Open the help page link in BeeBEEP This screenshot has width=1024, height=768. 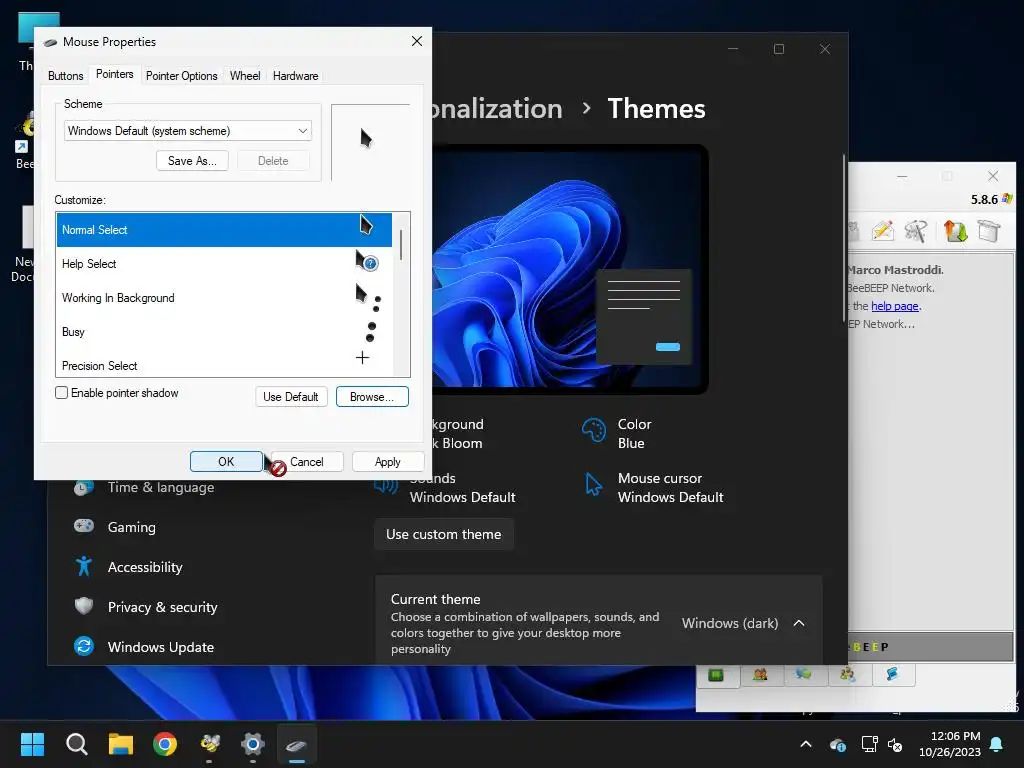895,306
